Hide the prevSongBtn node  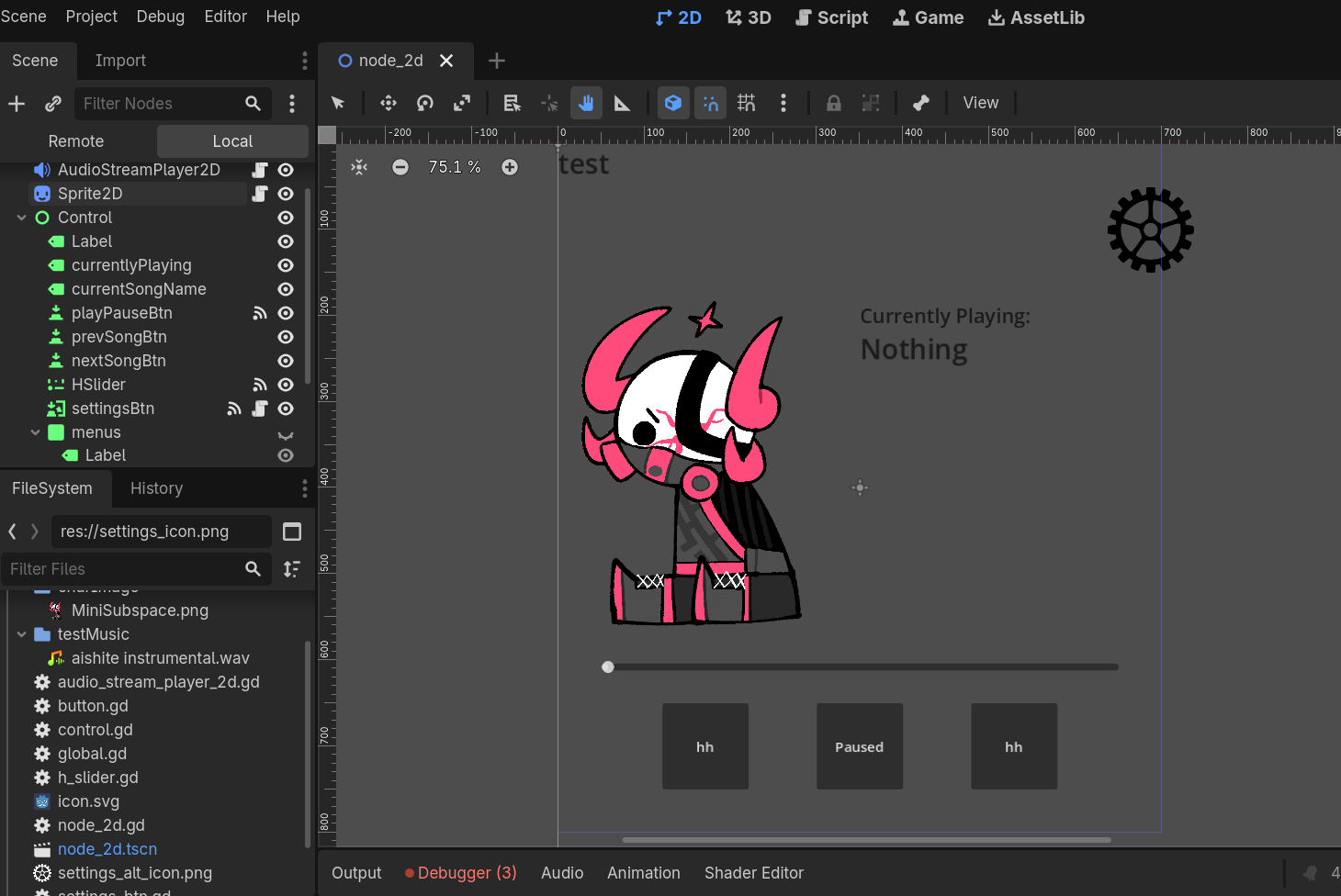click(286, 337)
